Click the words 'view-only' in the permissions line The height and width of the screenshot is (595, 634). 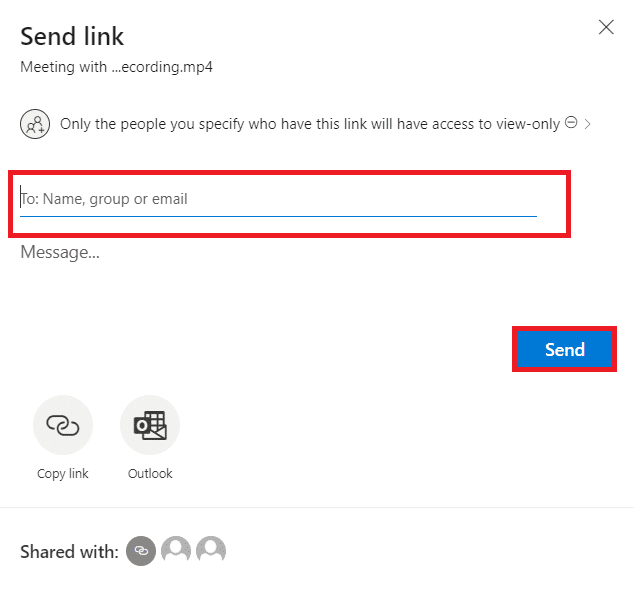coord(528,124)
